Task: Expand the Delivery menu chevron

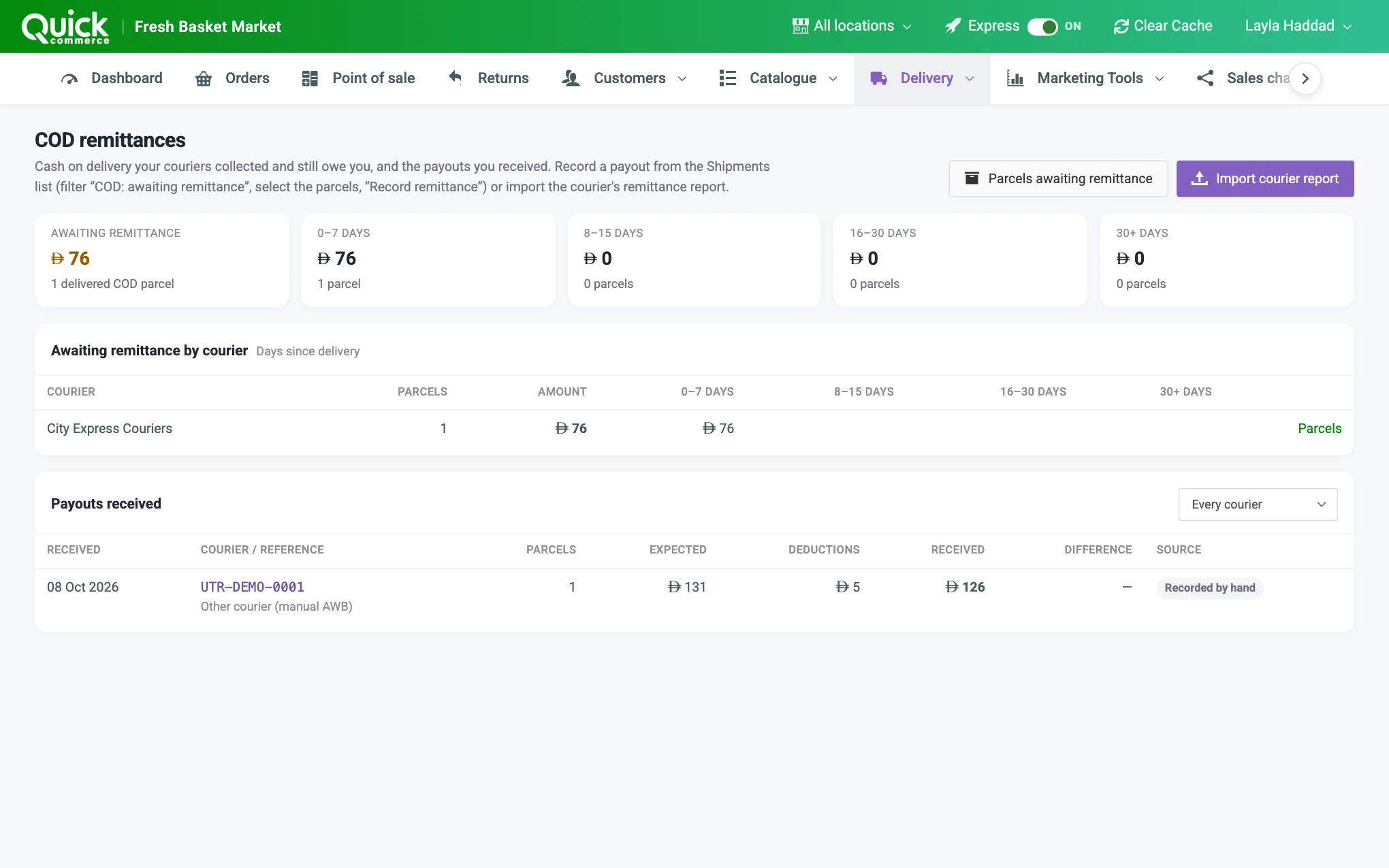Action: pyautogui.click(x=970, y=79)
